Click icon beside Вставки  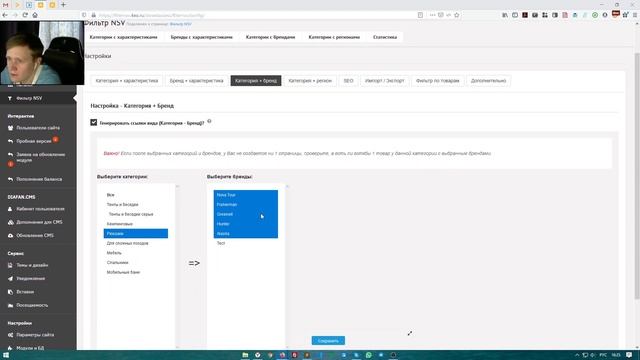click(10, 292)
